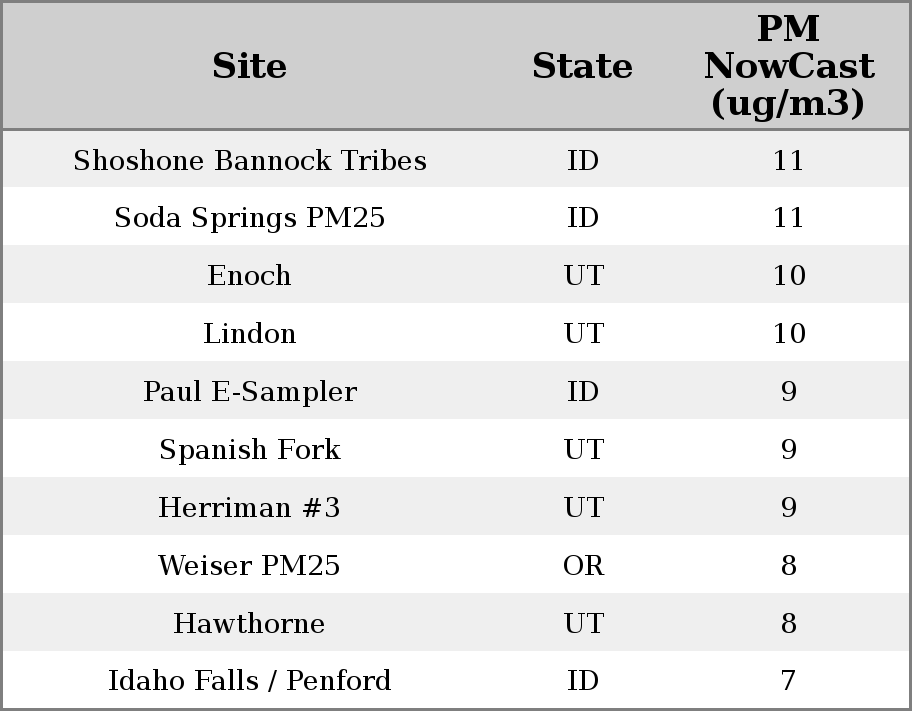The width and height of the screenshot is (912, 711).
Task: Select the Paul E-Sampler site row
Action: (249, 392)
